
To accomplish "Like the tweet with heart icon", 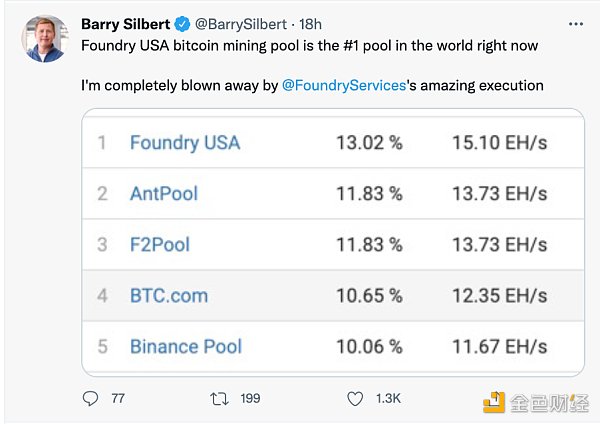I will [x=355, y=399].
